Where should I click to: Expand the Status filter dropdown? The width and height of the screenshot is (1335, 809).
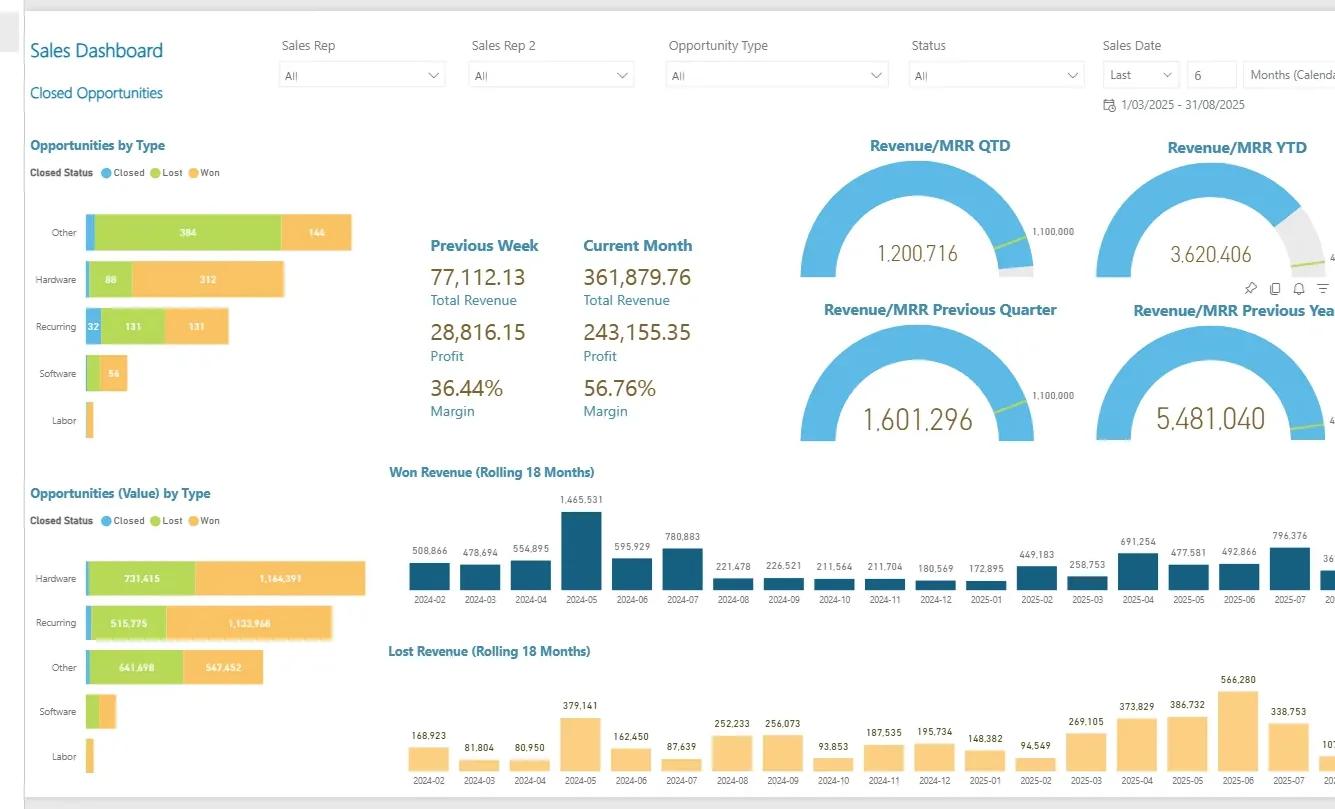point(996,75)
